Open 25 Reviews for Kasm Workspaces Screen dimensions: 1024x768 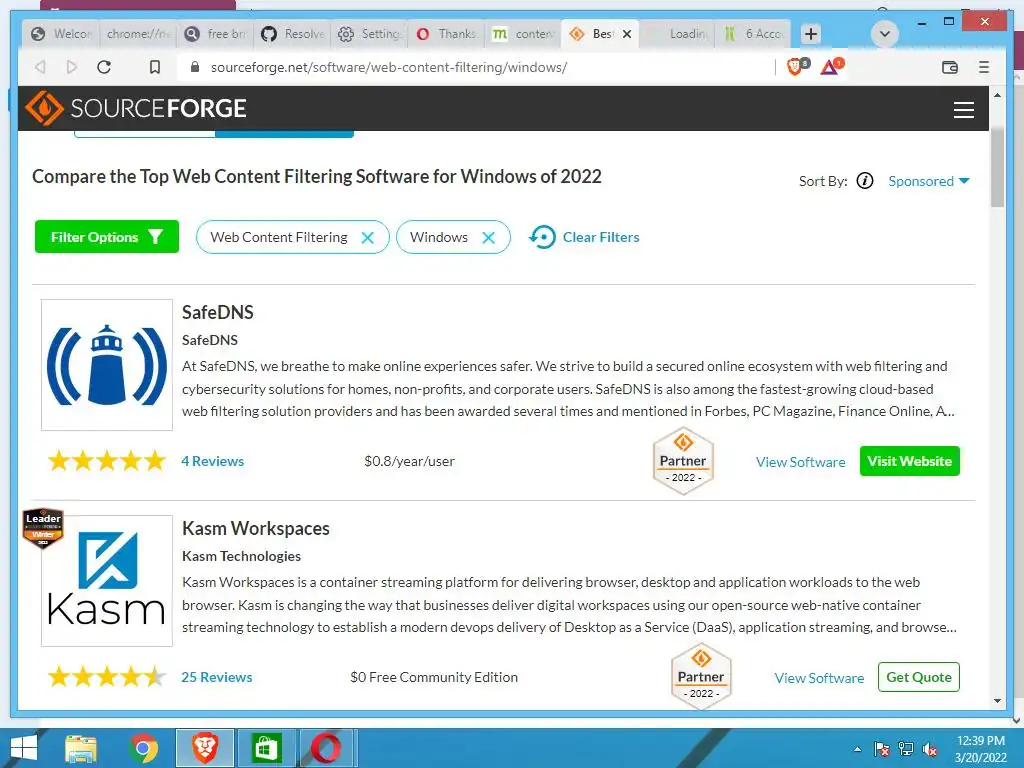point(217,677)
